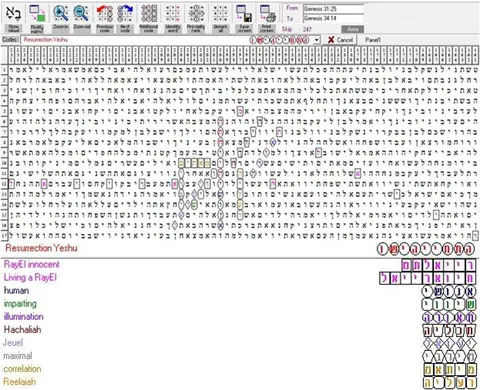Viewport: 480px width, 390px height.
Task: Select the imparting legend entry
Action: pyautogui.click(x=20, y=304)
